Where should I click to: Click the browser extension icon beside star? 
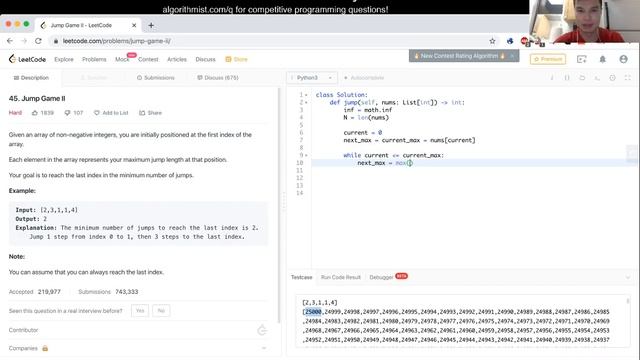(510, 41)
